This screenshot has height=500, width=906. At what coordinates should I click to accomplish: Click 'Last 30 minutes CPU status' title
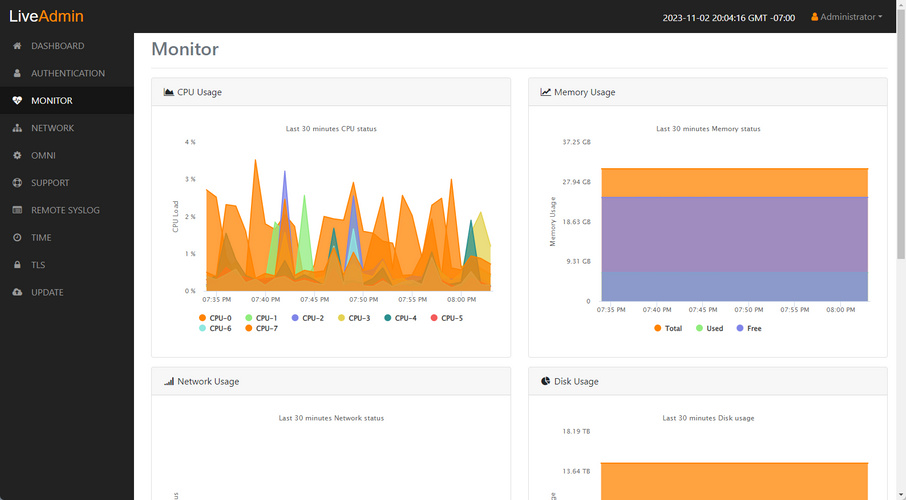click(331, 129)
